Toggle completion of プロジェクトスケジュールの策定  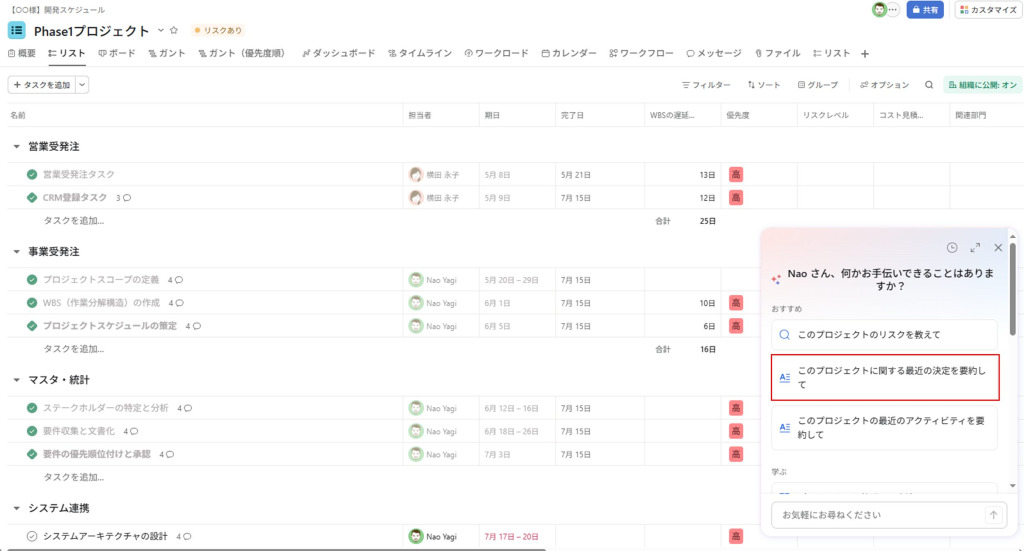[32, 326]
